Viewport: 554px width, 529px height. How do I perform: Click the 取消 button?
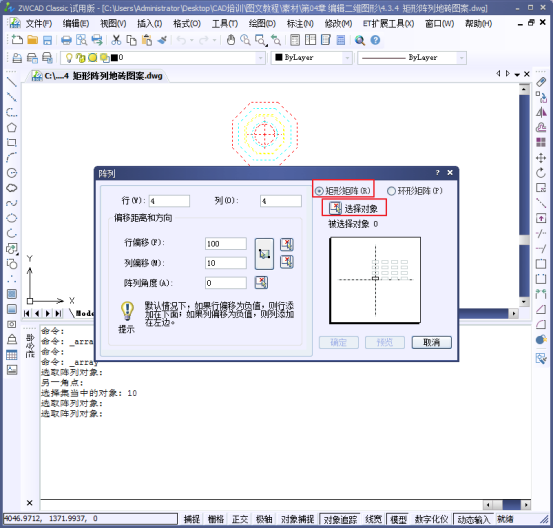click(431, 342)
